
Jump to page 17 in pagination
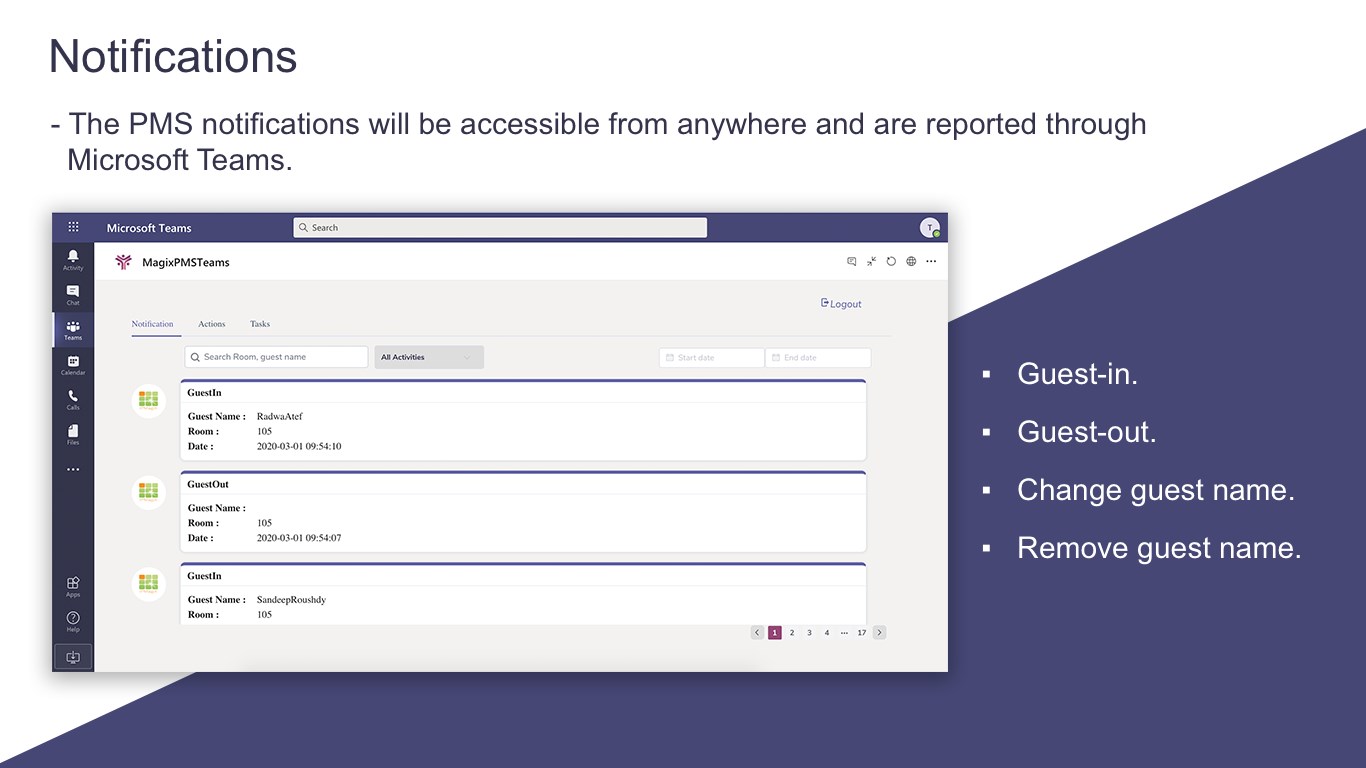click(862, 633)
